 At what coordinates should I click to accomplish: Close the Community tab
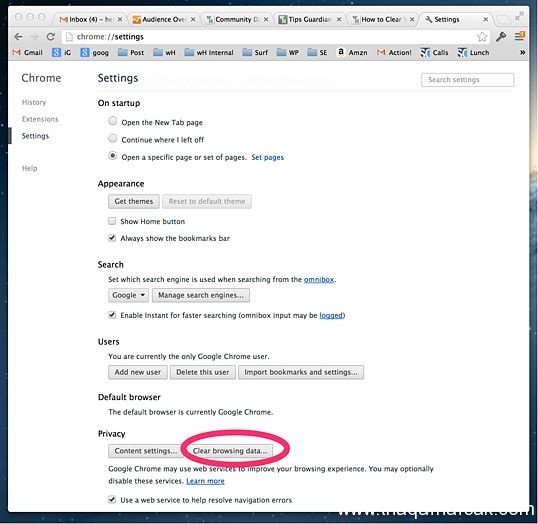click(266, 20)
